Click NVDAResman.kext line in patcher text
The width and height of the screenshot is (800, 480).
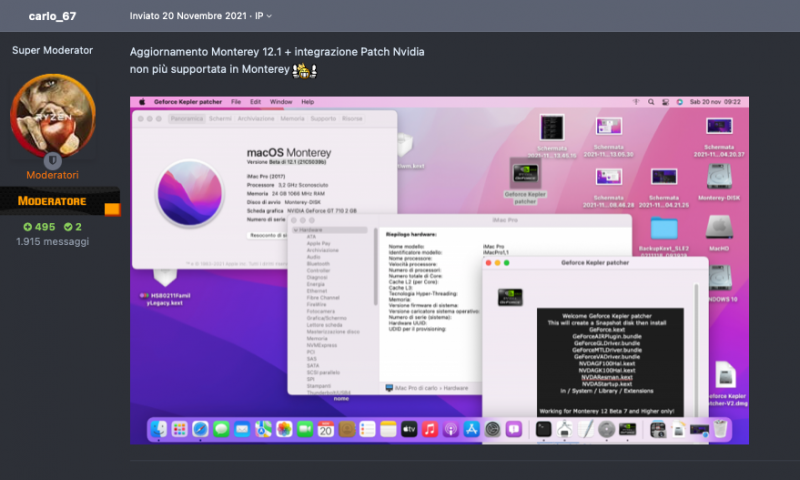(607, 377)
